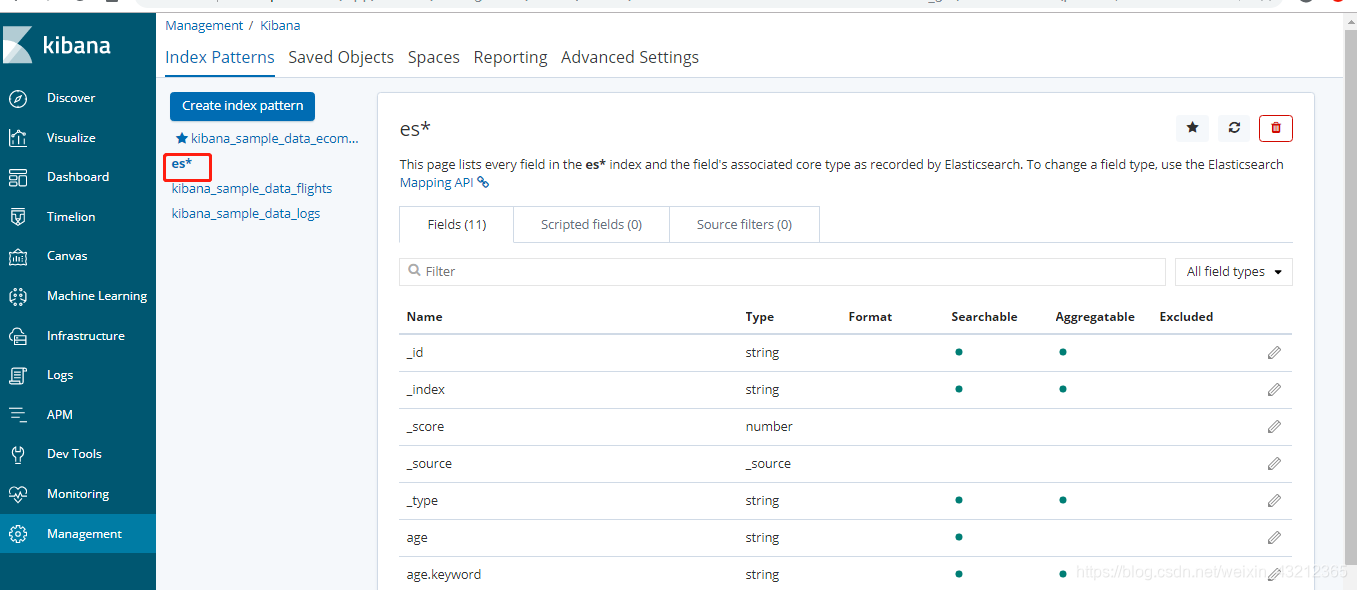Open kibana_sample_data_flights index pattern

coord(252,188)
